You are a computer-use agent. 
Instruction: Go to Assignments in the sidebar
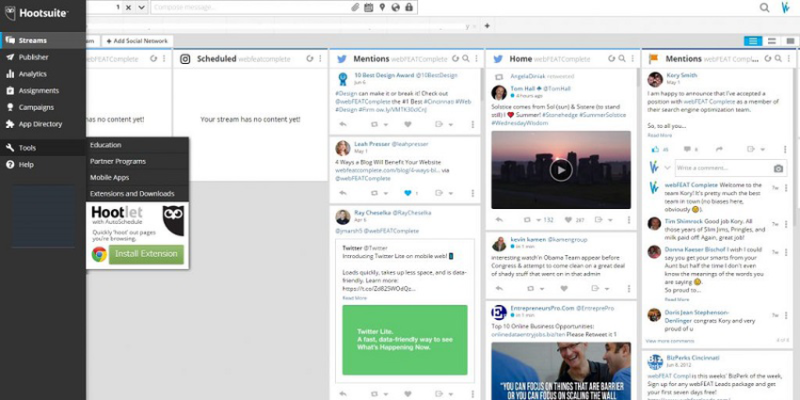[x=37, y=90]
